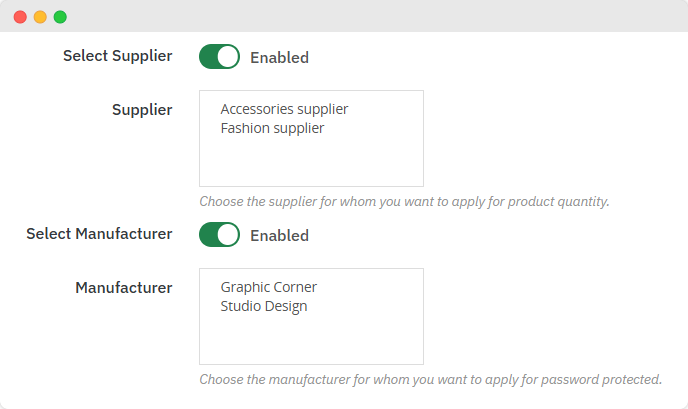Viewport: 688px width, 409px height.
Task: Toggle the Select Supplier switch off
Action: [x=220, y=57]
